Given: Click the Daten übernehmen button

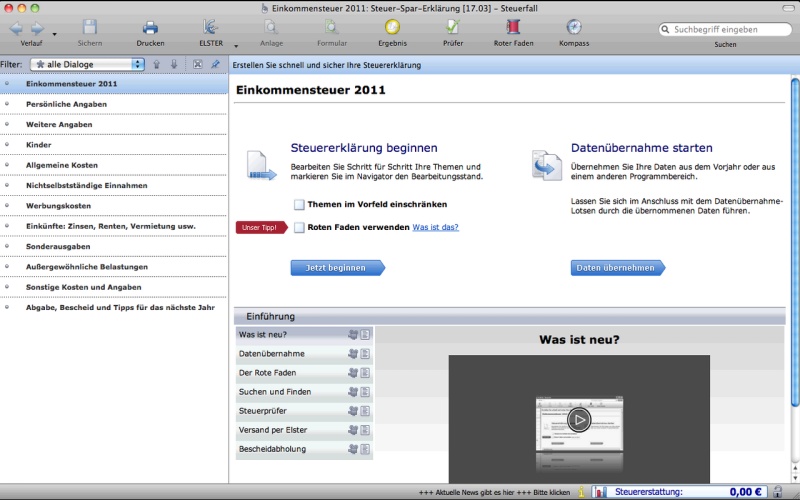Looking at the screenshot, I should tap(618, 268).
